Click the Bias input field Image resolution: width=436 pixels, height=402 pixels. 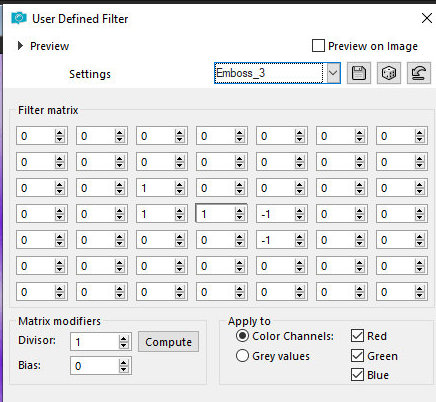tap(95, 366)
